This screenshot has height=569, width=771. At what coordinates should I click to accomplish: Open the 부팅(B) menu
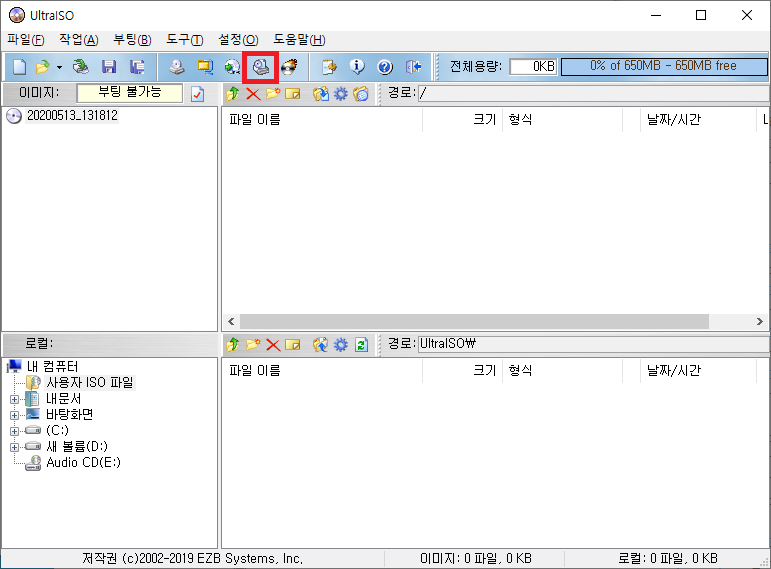(x=132, y=40)
